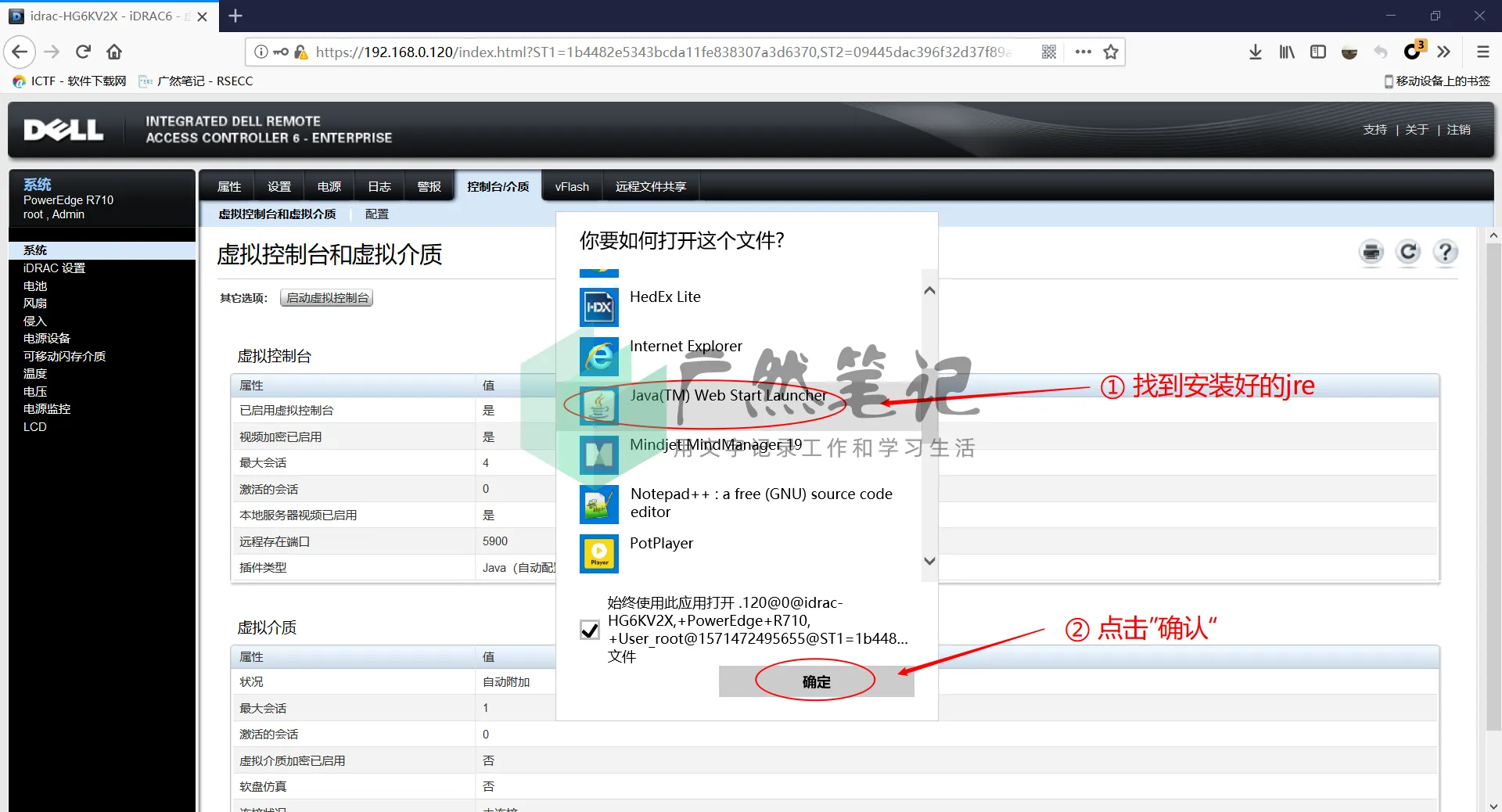
Task: Open 电源设备 in the sidebar
Action: 47,339
